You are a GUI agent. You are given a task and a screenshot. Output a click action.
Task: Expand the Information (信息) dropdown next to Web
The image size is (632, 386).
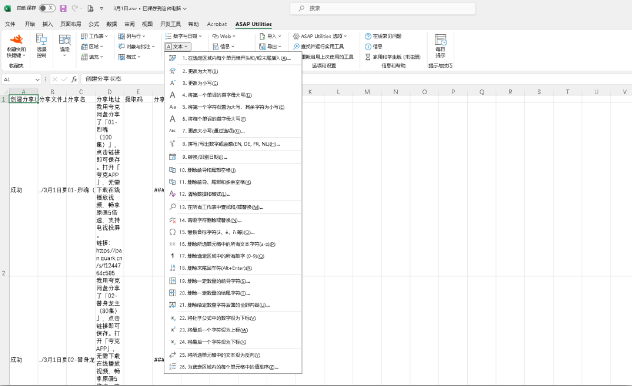click(223, 46)
